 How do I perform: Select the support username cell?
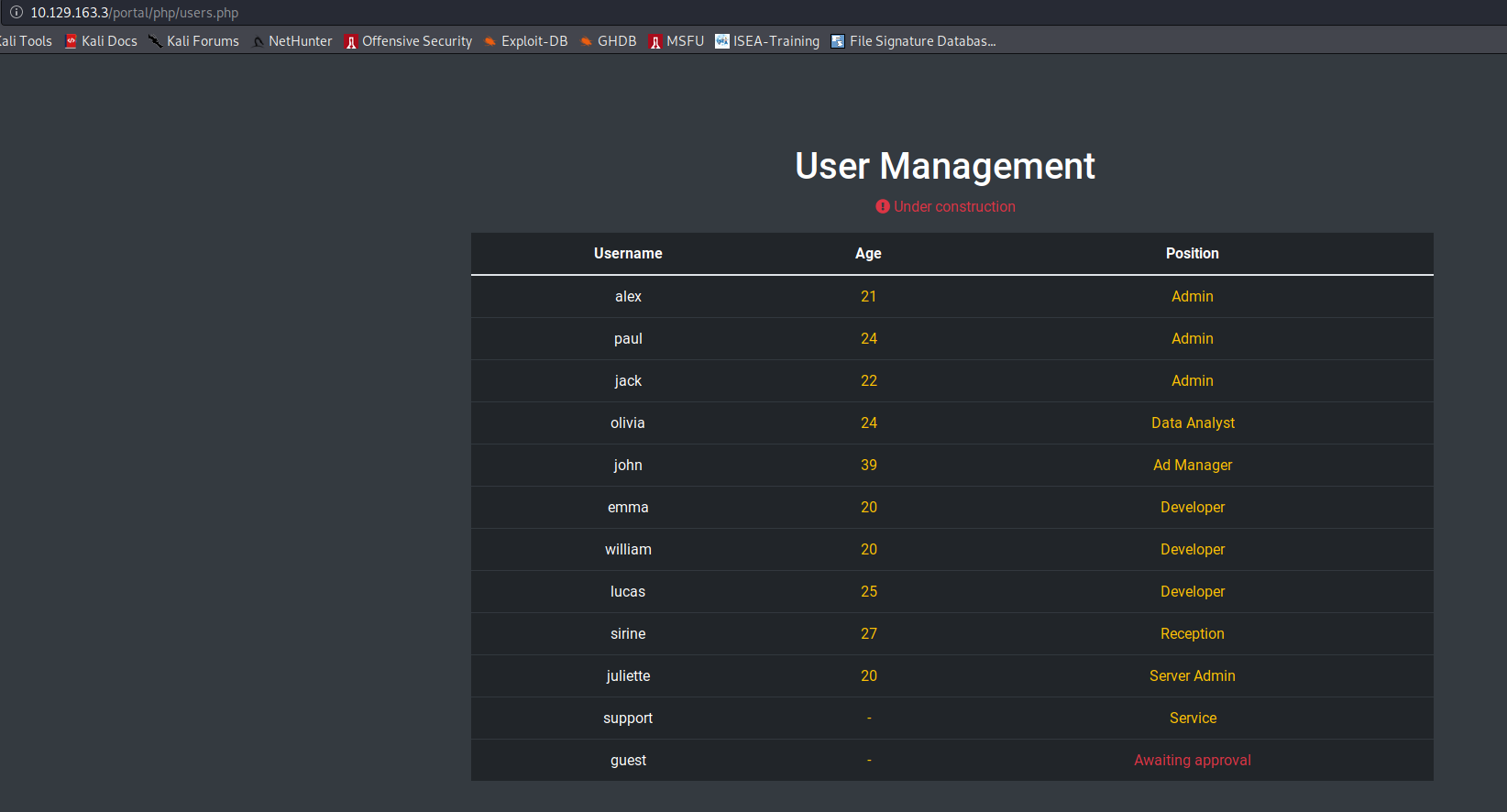(628, 719)
